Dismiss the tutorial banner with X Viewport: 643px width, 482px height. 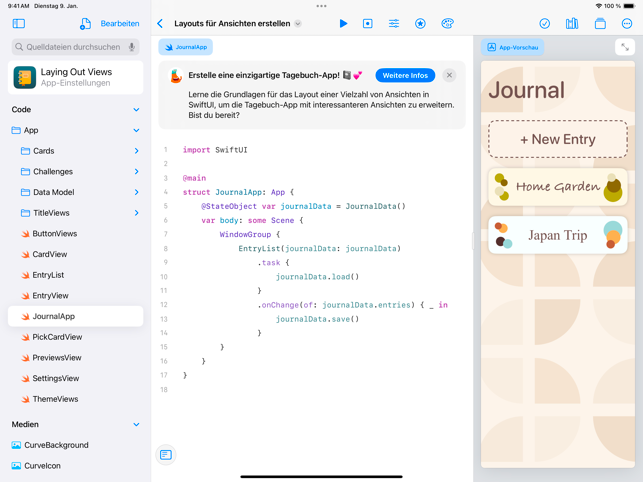click(449, 75)
